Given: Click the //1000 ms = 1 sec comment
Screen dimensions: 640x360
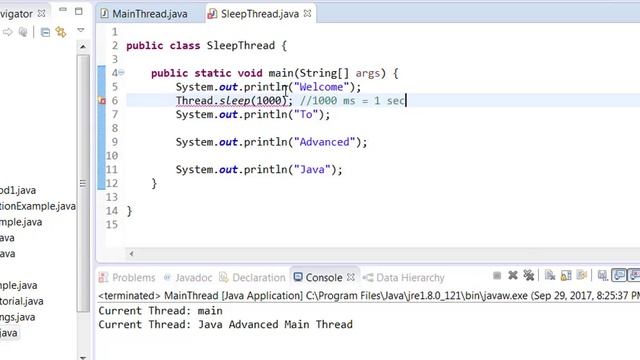Looking at the screenshot, I should click(351, 100).
